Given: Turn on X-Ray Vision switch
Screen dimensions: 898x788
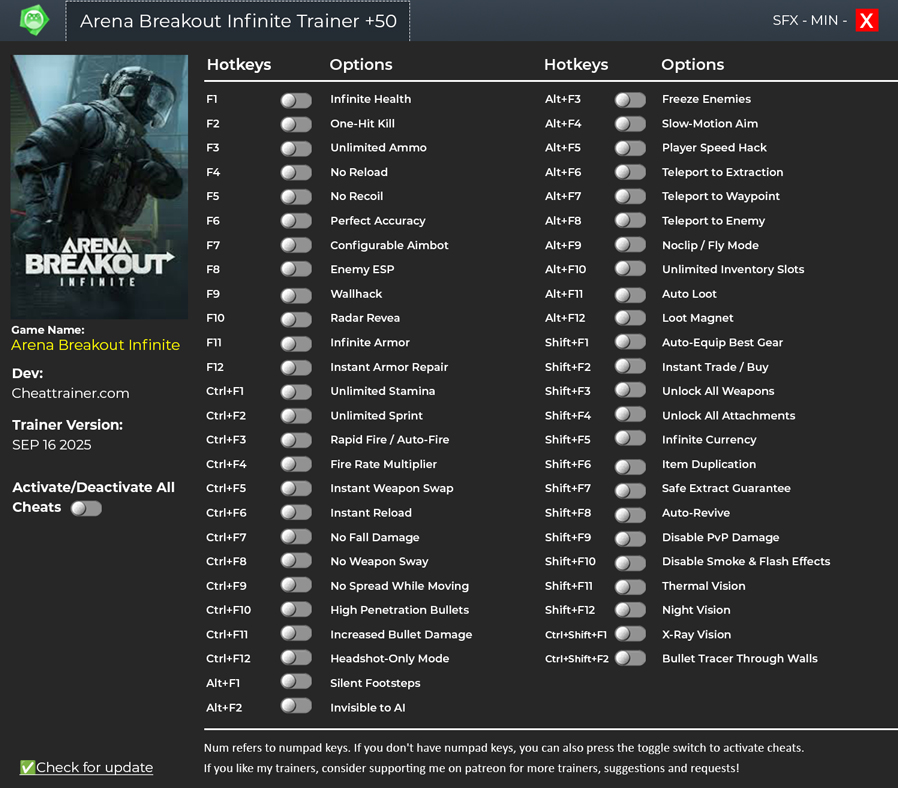Looking at the screenshot, I should pos(630,633).
